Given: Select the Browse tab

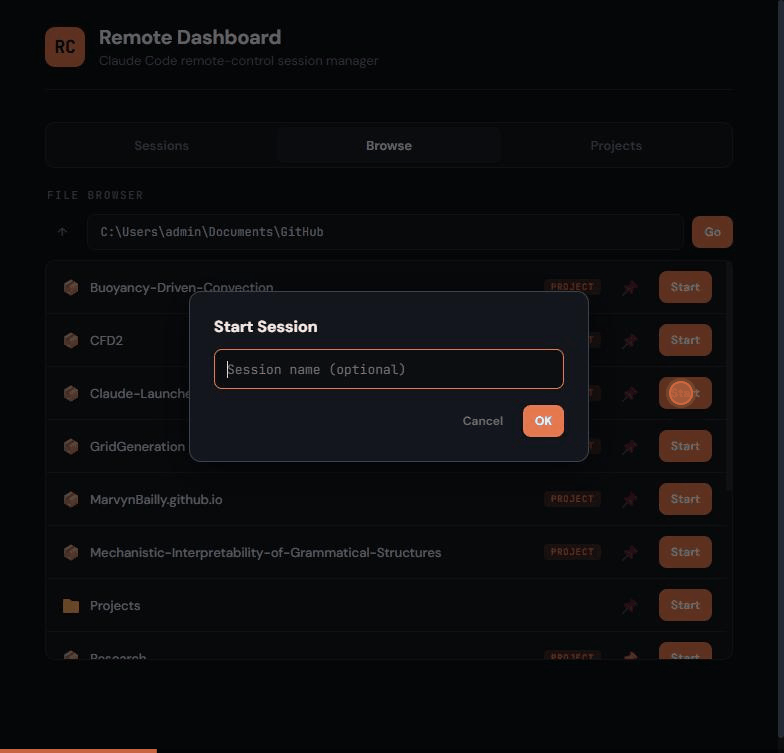Looking at the screenshot, I should 388,146.
